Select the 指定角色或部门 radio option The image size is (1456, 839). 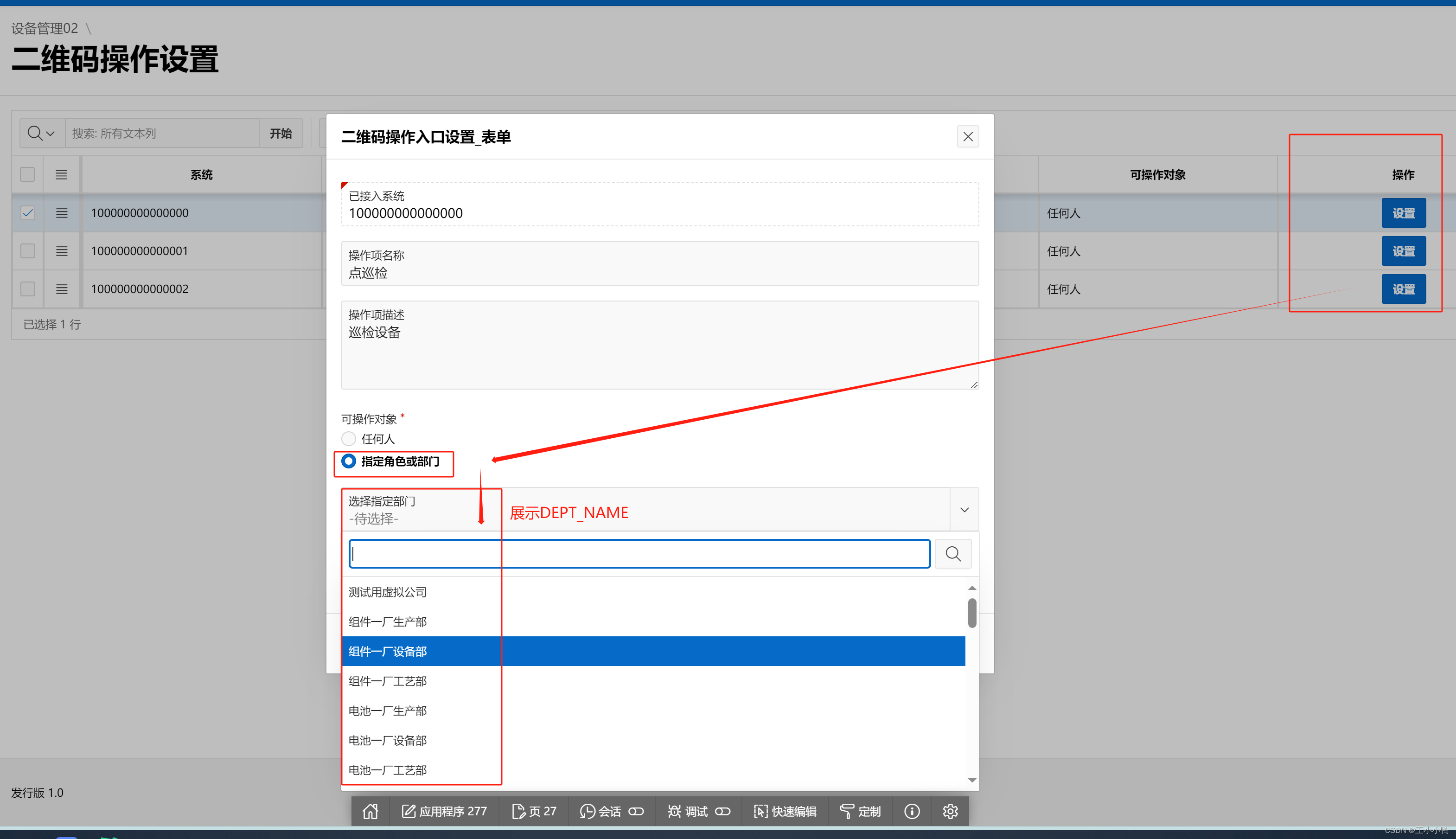click(348, 461)
